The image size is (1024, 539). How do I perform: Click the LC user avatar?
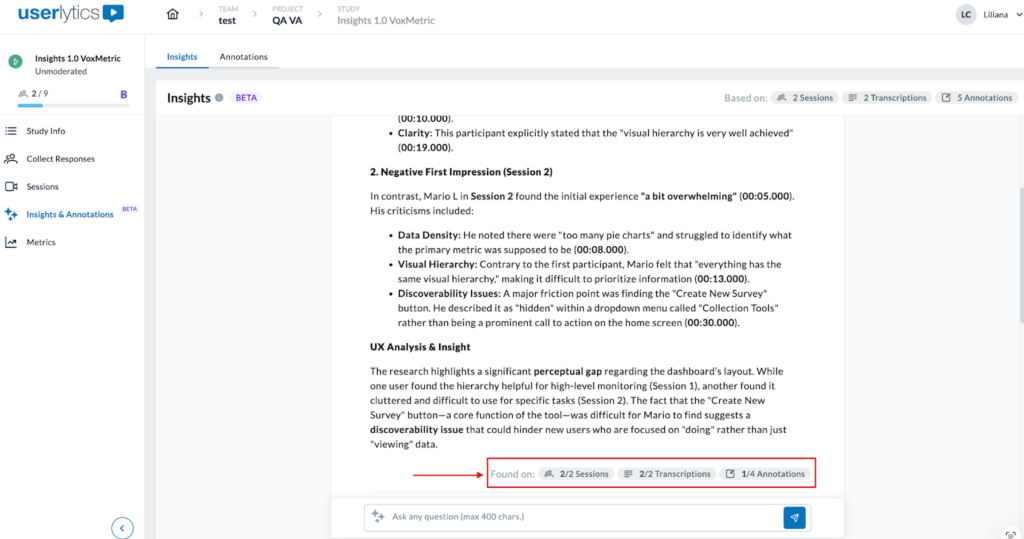point(965,15)
